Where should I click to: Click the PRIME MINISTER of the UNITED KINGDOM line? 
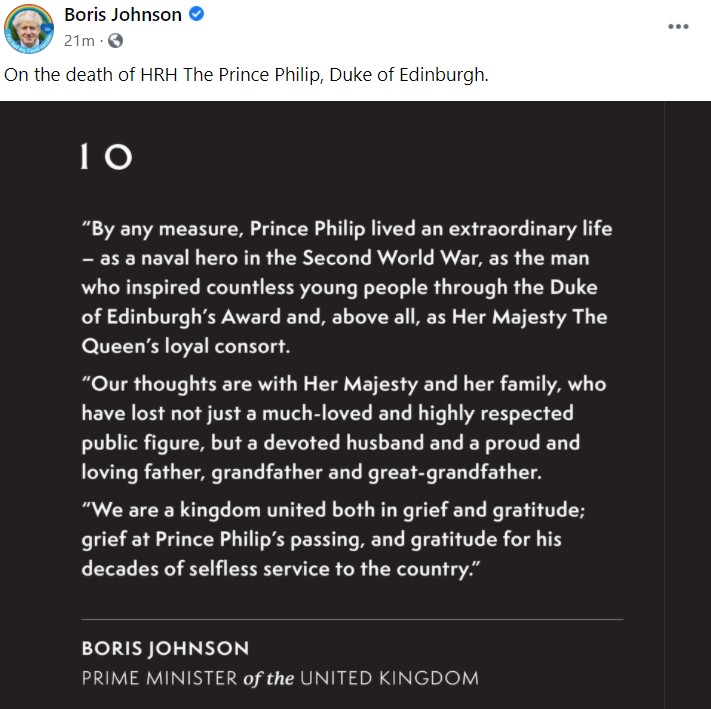click(x=280, y=678)
